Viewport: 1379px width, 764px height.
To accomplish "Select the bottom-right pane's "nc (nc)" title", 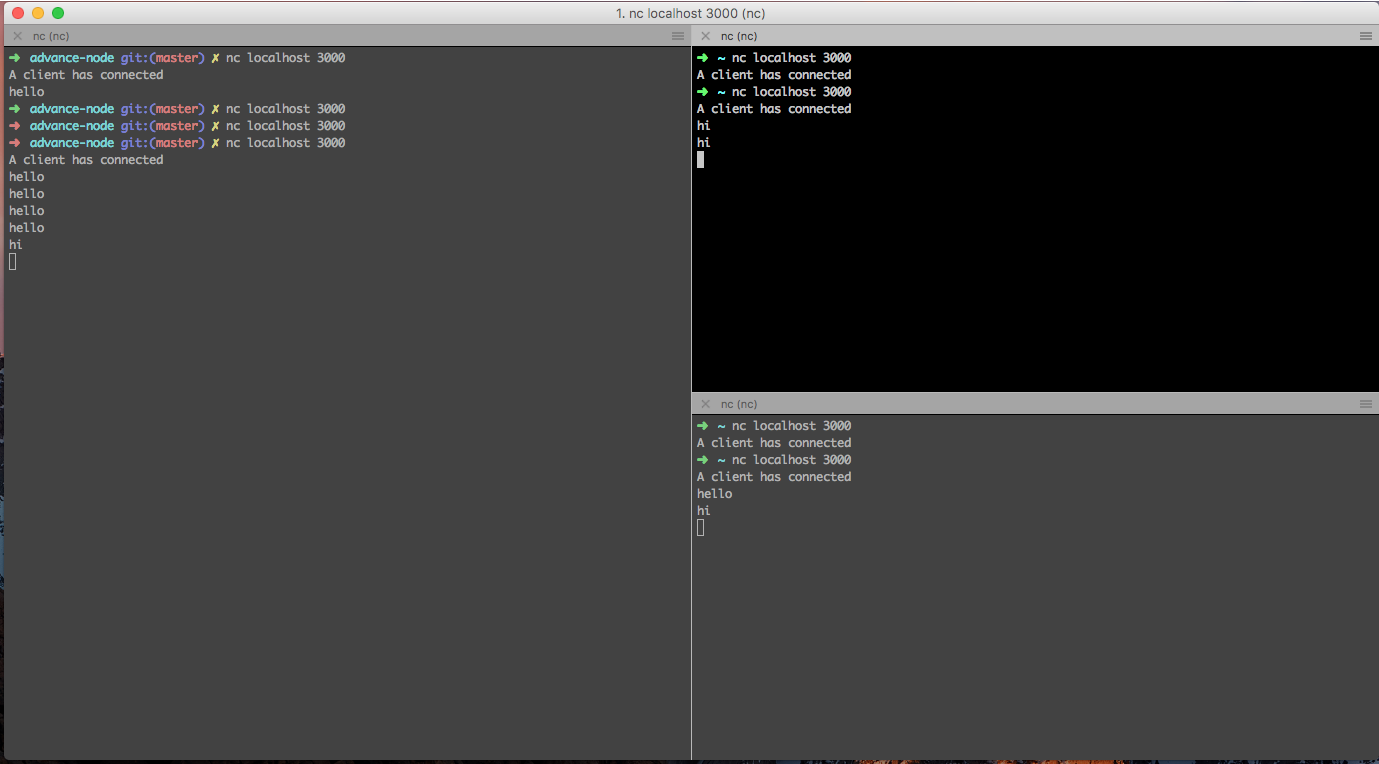I will tap(739, 404).
